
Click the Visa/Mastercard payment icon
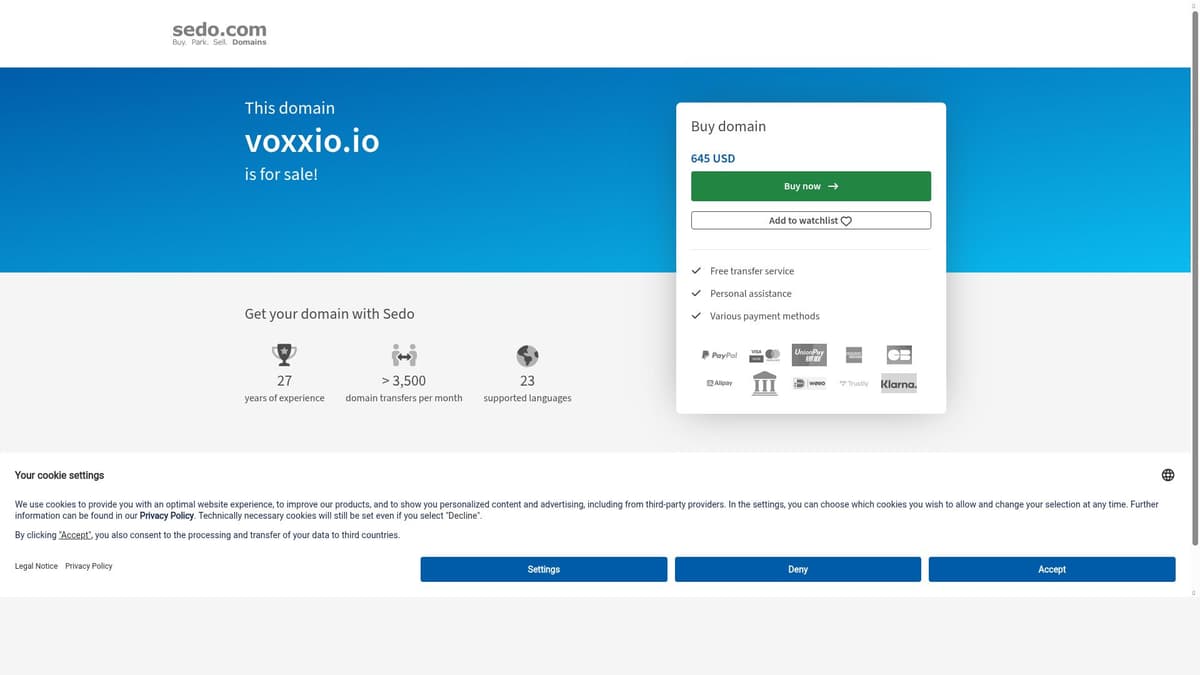click(764, 354)
